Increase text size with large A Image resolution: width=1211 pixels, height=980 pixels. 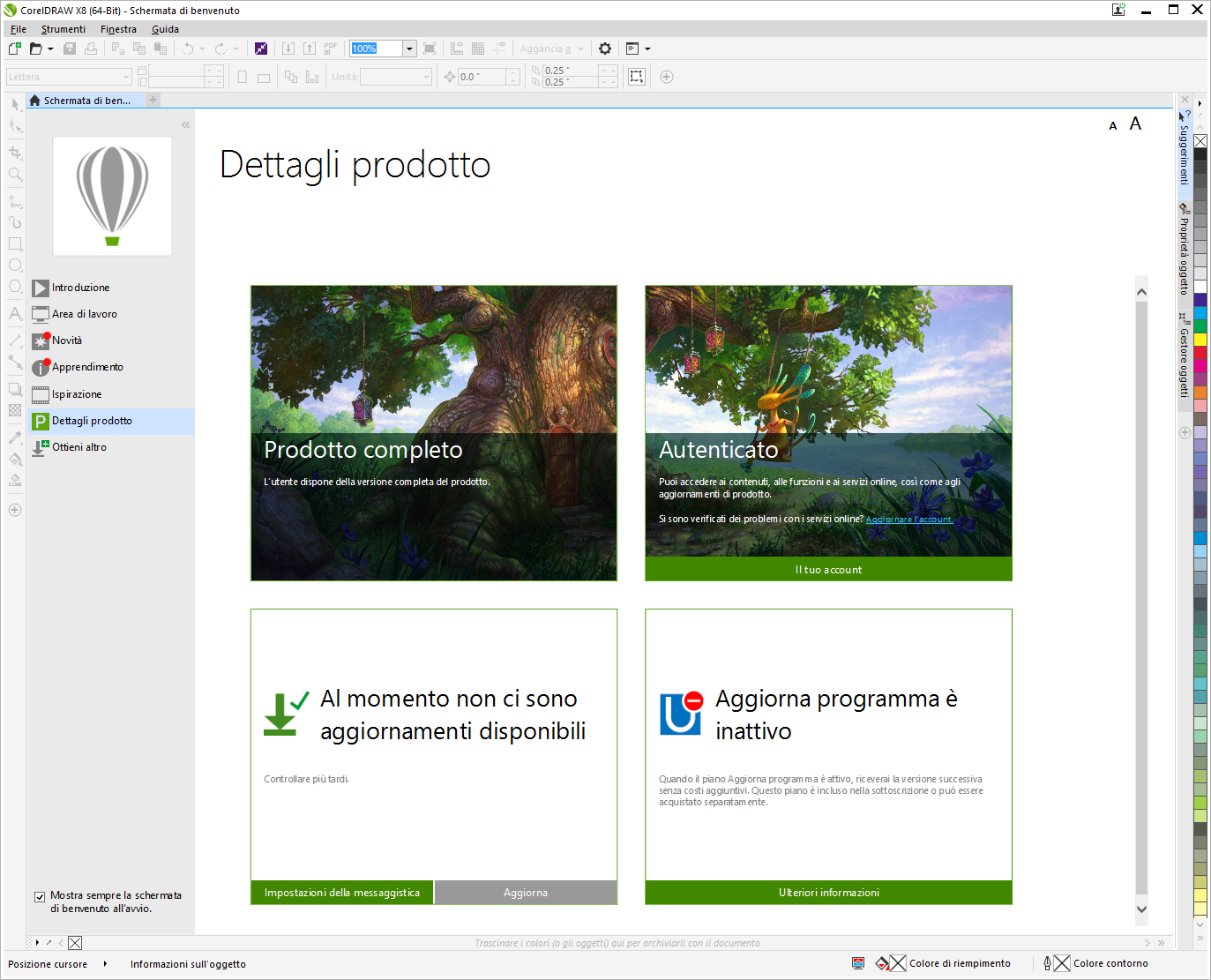pos(1135,123)
